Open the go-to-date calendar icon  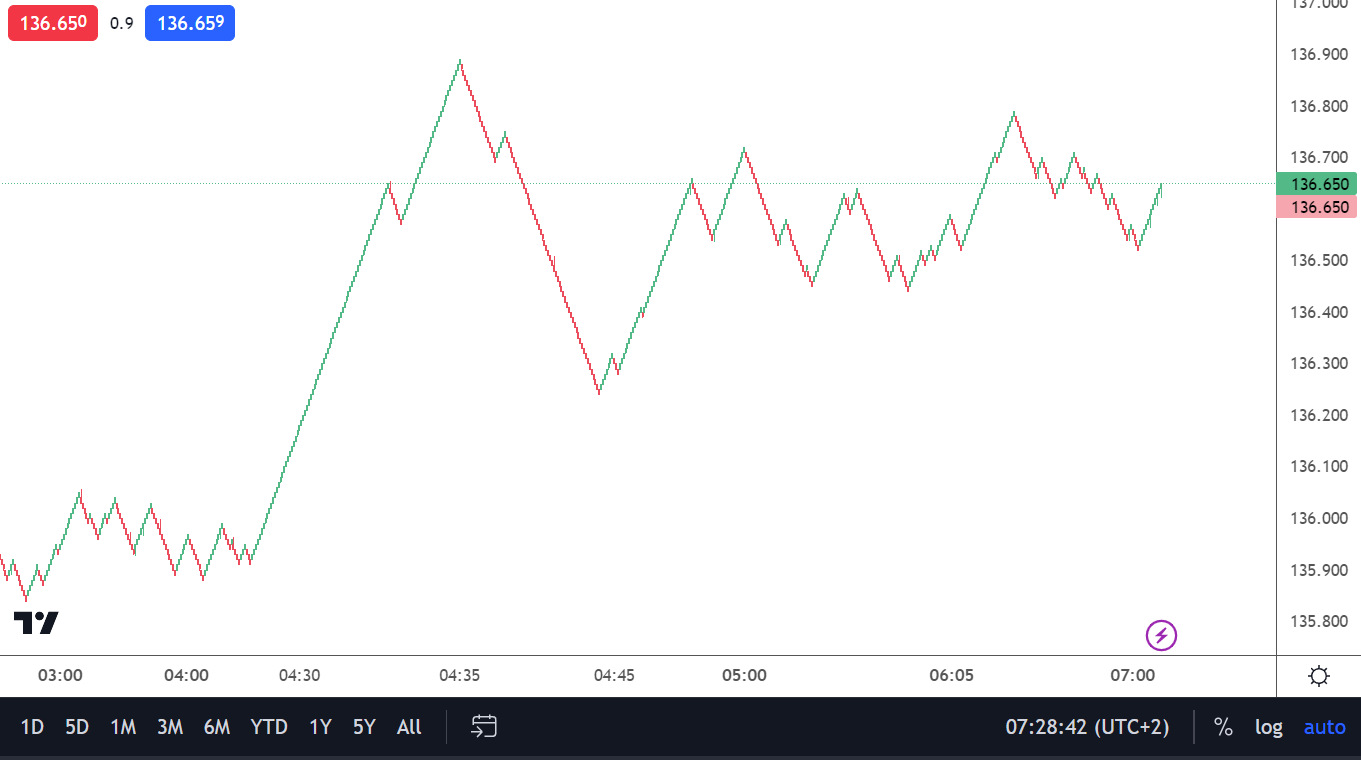[485, 727]
